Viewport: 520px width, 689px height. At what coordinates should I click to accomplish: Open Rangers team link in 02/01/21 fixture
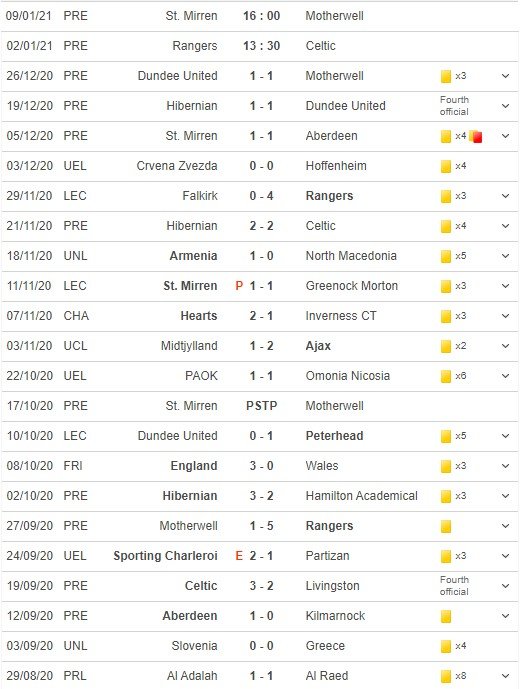click(195, 46)
